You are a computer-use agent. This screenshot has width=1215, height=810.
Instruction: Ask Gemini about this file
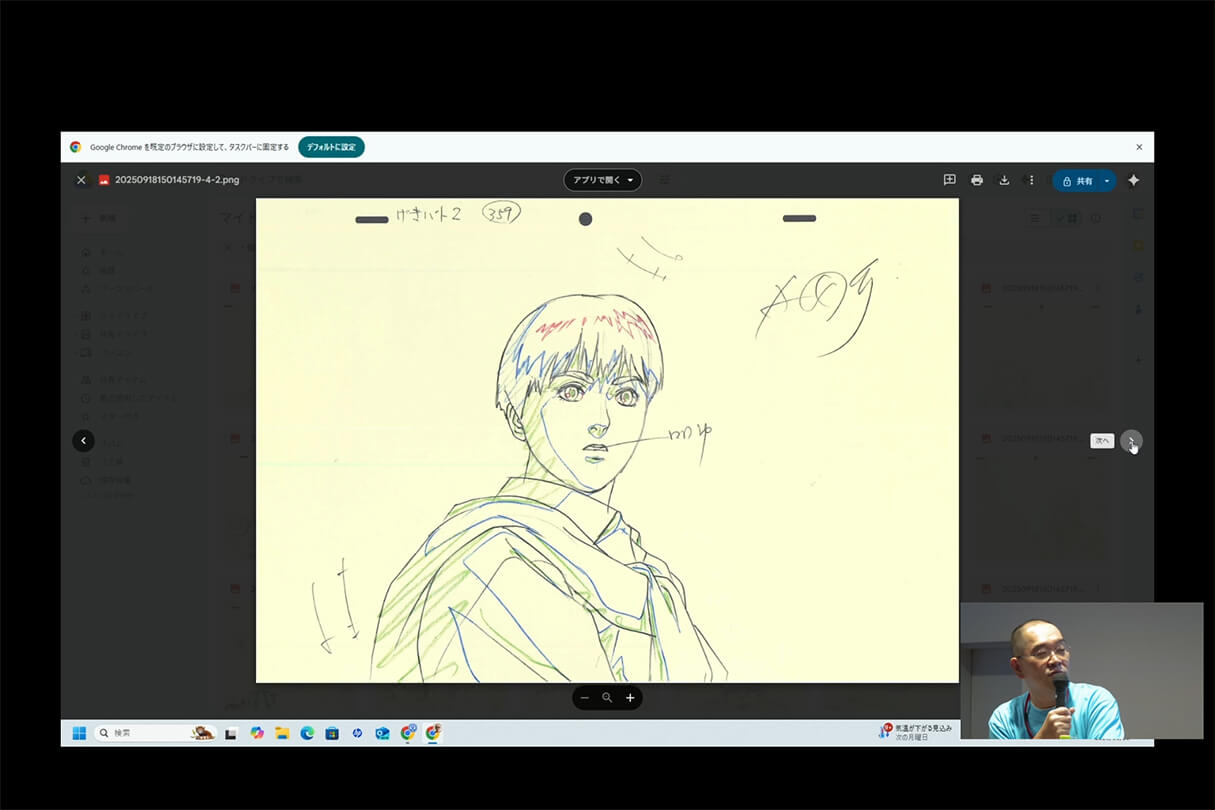point(1134,181)
